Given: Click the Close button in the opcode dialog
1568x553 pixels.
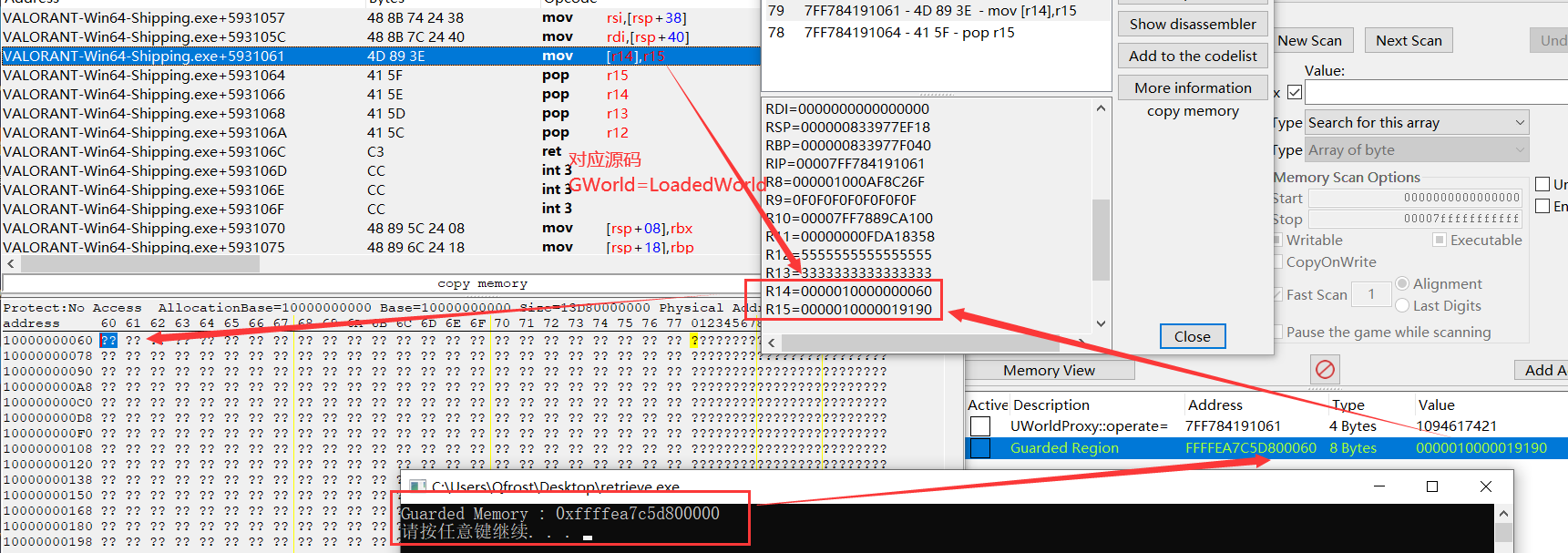Looking at the screenshot, I should 1193,336.
